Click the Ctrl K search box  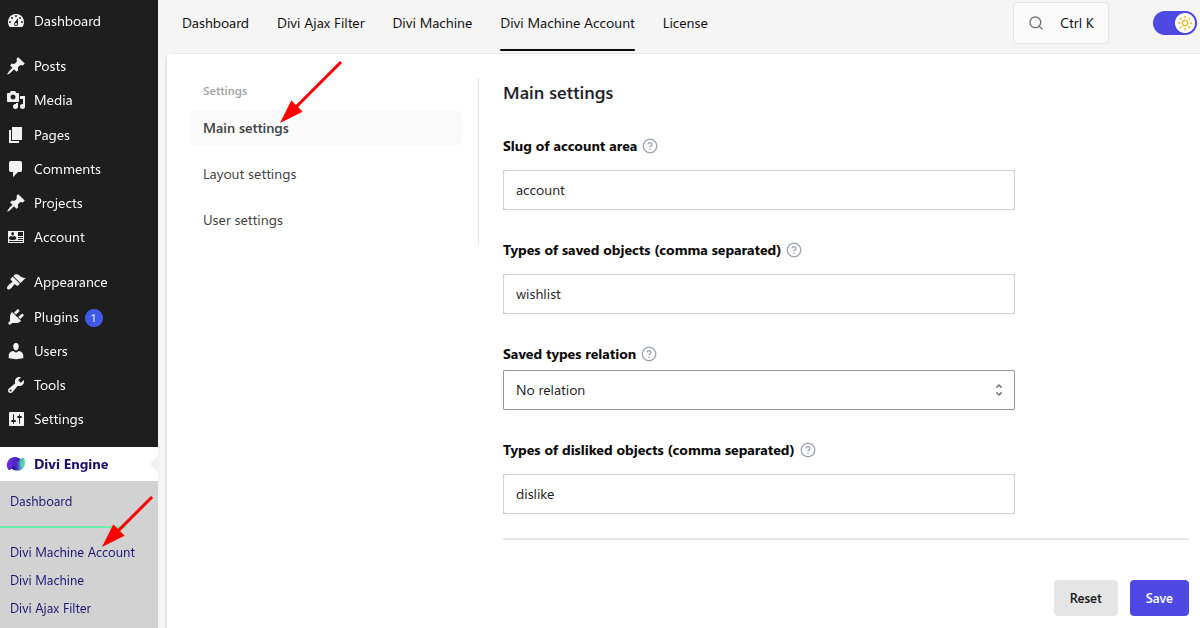pos(1061,23)
